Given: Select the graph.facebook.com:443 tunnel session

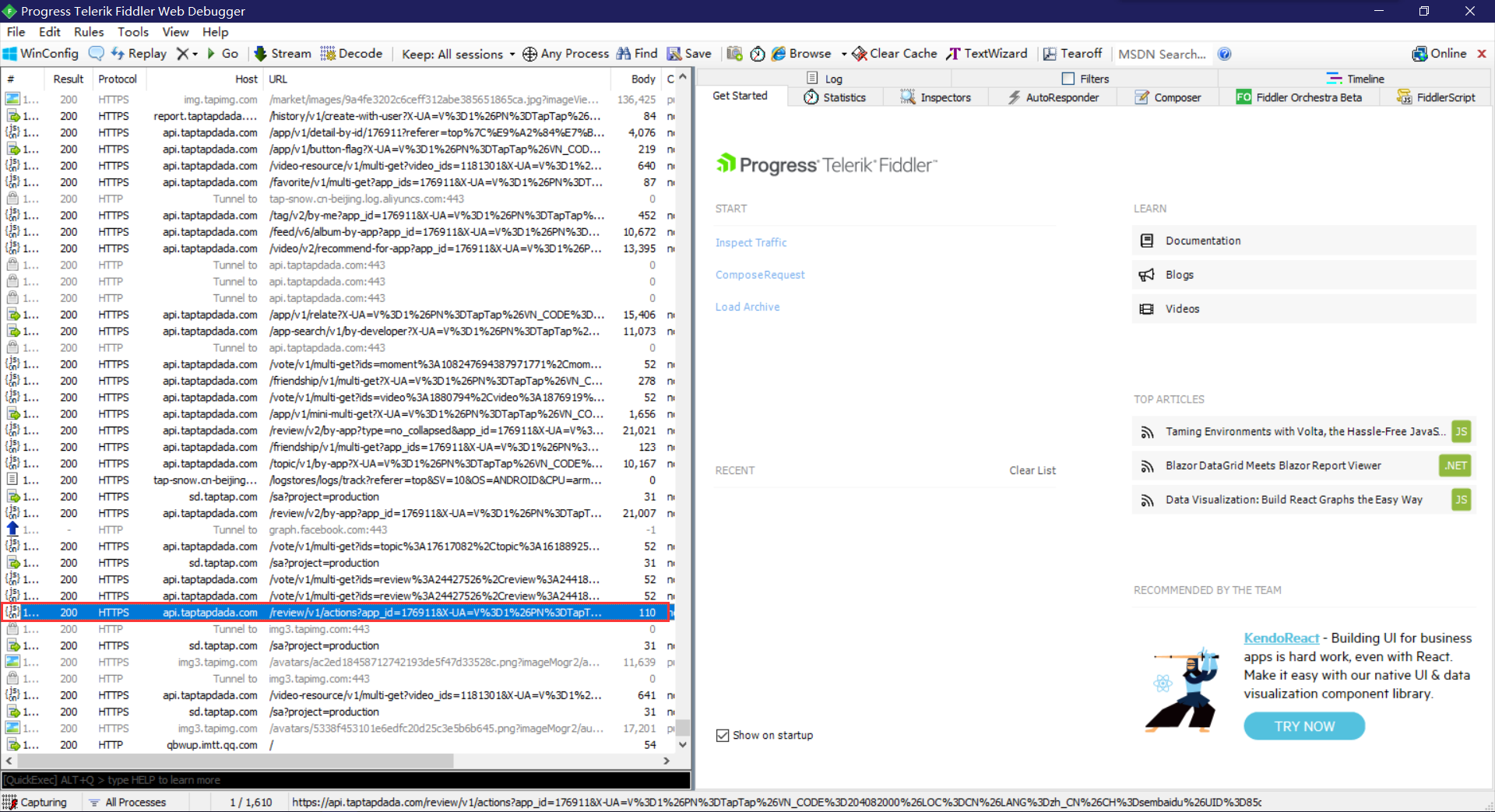Looking at the screenshot, I should pyautogui.click(x=339, y=529).
